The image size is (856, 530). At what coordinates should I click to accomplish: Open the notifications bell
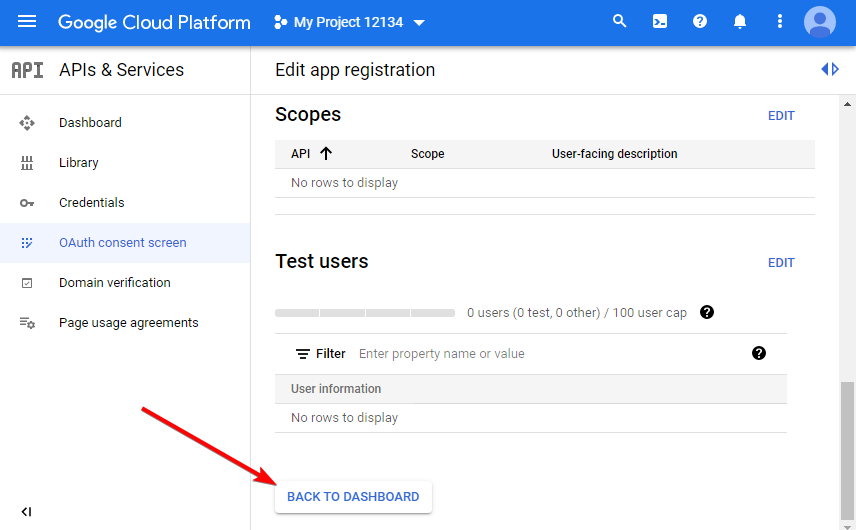740,22
